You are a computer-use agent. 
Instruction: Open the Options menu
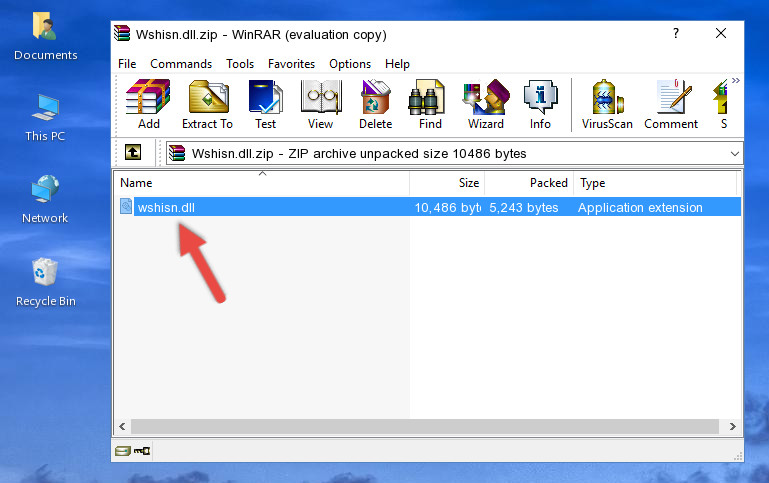click(x=350, y=64)
